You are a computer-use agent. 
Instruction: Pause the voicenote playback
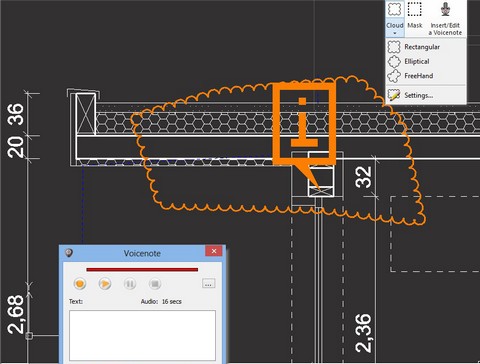click(x=130, y=284)
